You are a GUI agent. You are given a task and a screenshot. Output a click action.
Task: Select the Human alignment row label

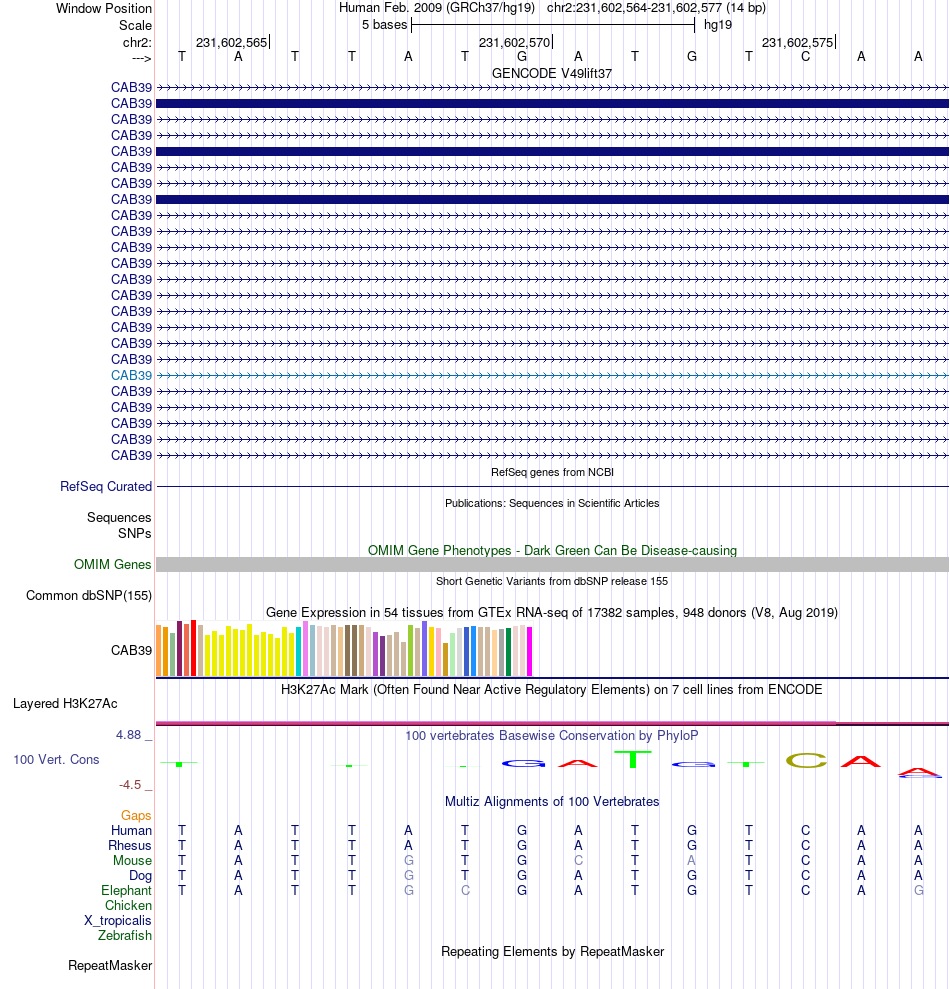coord(131,831)
